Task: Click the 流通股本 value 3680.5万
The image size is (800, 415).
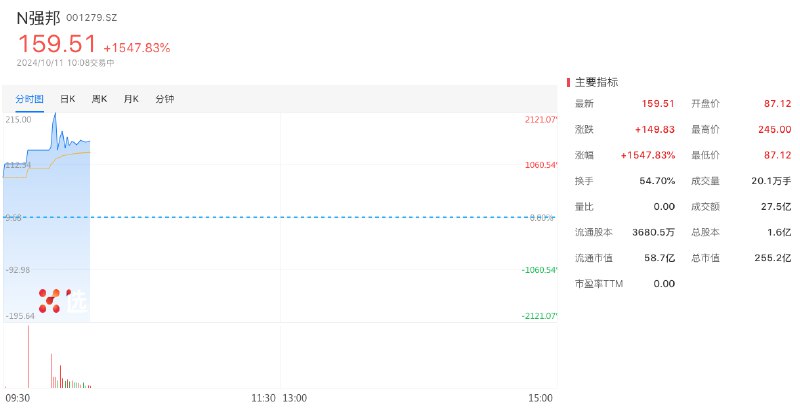Action: pos(654,232)
